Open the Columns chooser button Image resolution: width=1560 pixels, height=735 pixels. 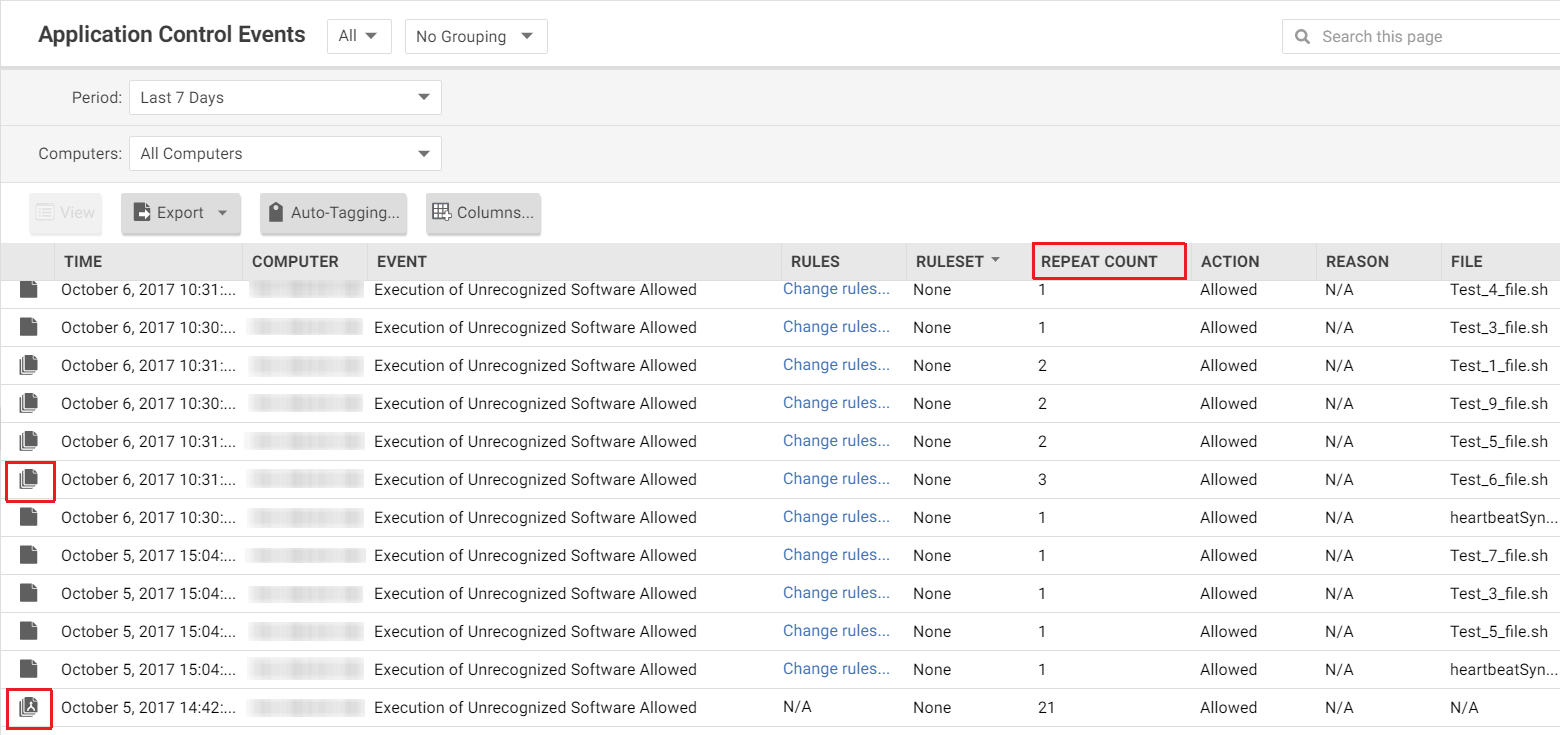point(483,213)
